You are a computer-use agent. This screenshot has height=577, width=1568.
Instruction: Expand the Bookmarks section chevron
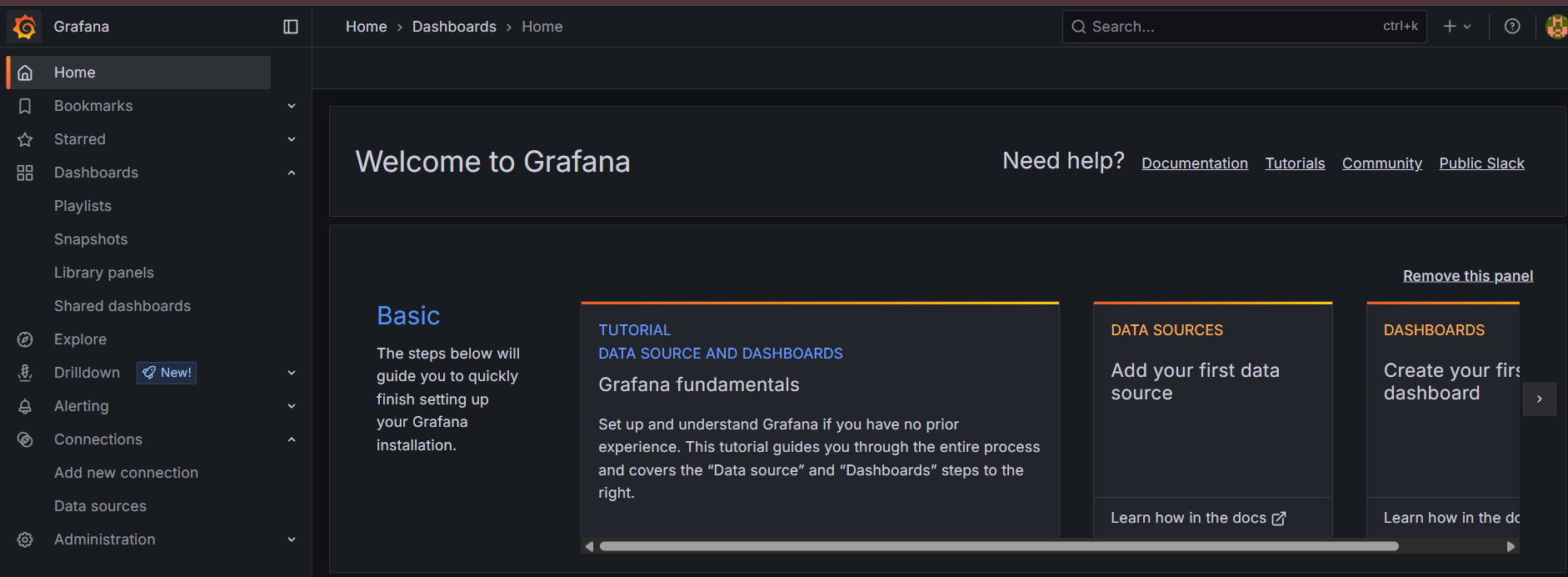(292, 106)
